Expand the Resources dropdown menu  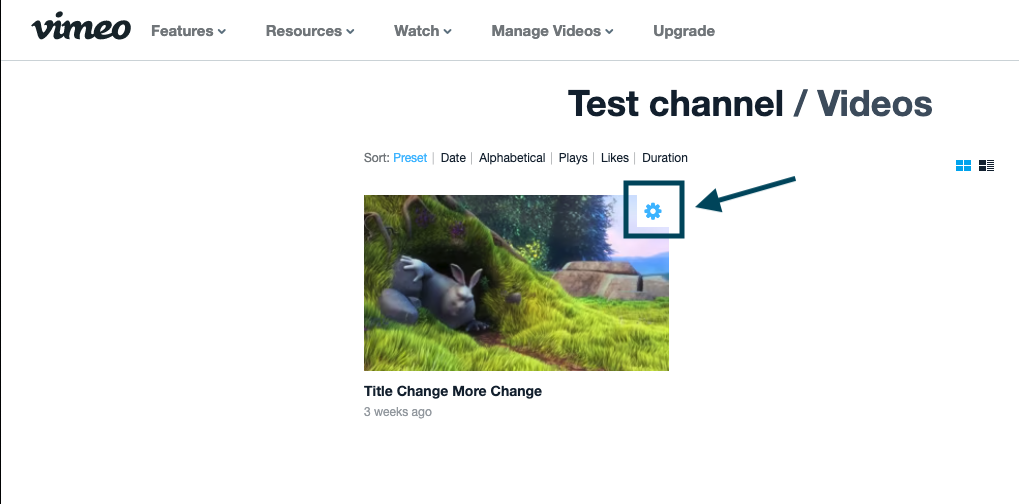click(x=310, y=31)
